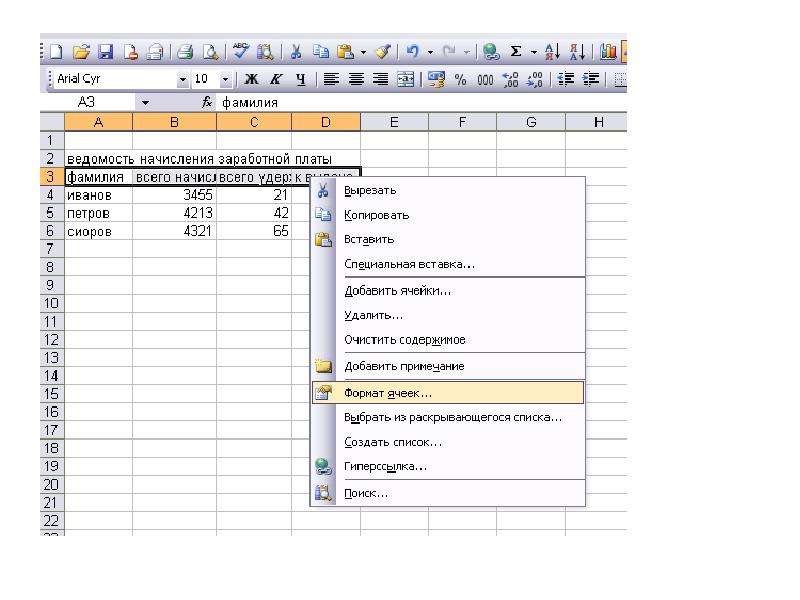Viewport: 800px width, 600px height.
Task: Toggle italic К formatting
Action: tap(276, 79)
